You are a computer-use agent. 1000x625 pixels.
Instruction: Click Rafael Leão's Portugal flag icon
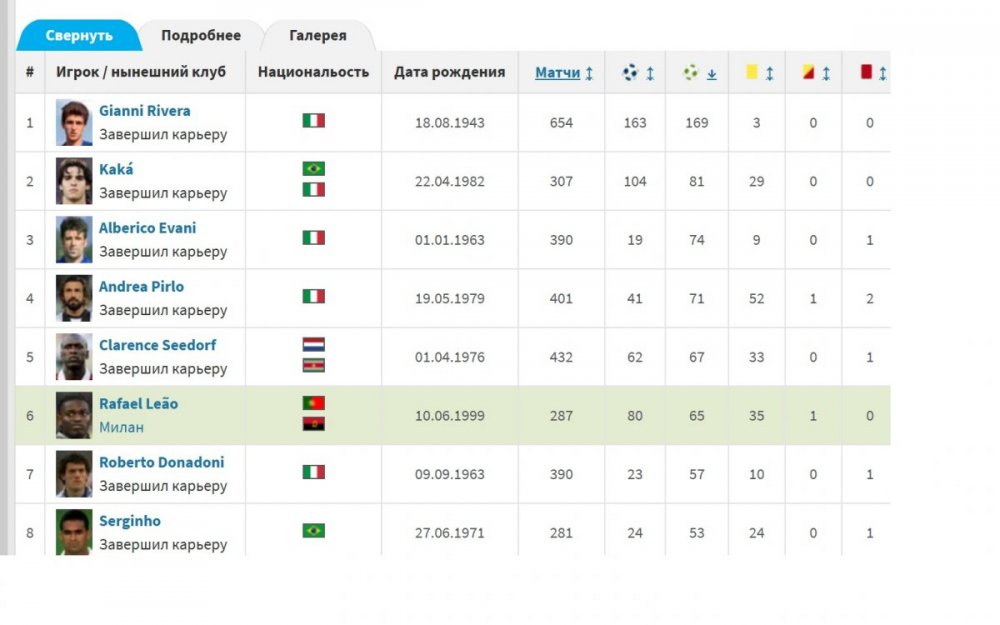coord(314,403)
